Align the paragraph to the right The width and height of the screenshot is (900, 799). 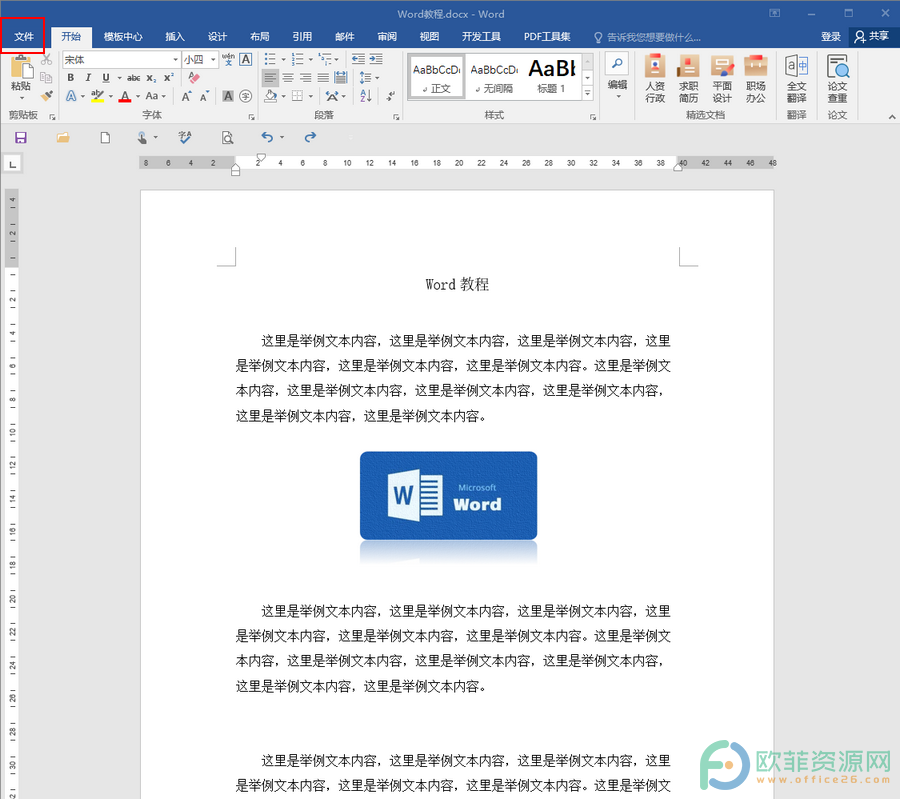click(x=306, y=77)
